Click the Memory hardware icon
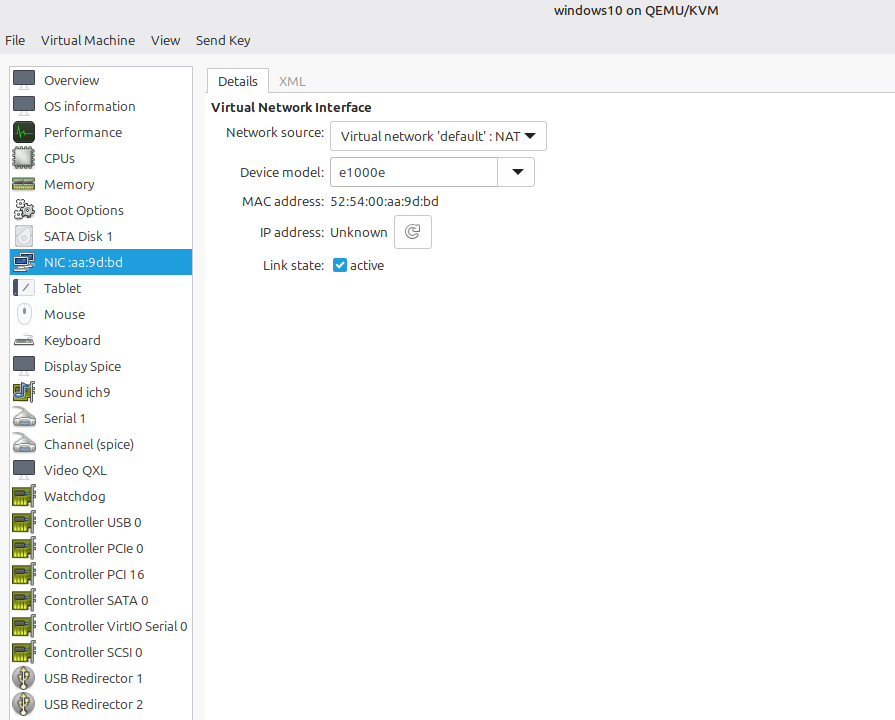This screenshot has height=720, width=895. pos(23,183)
